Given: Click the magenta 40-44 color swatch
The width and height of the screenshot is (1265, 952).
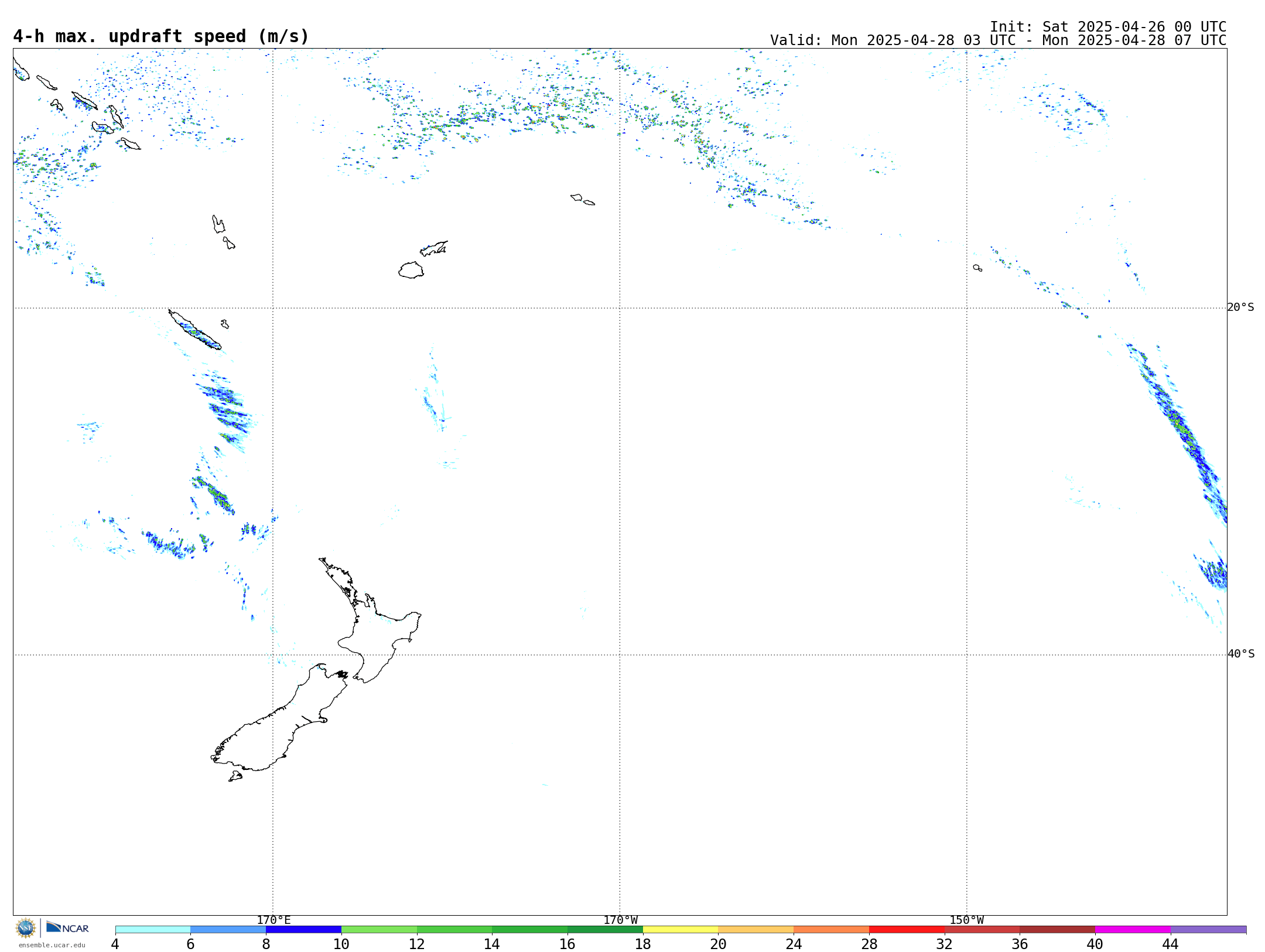Looking at the screenshot, I should 1133,930.
